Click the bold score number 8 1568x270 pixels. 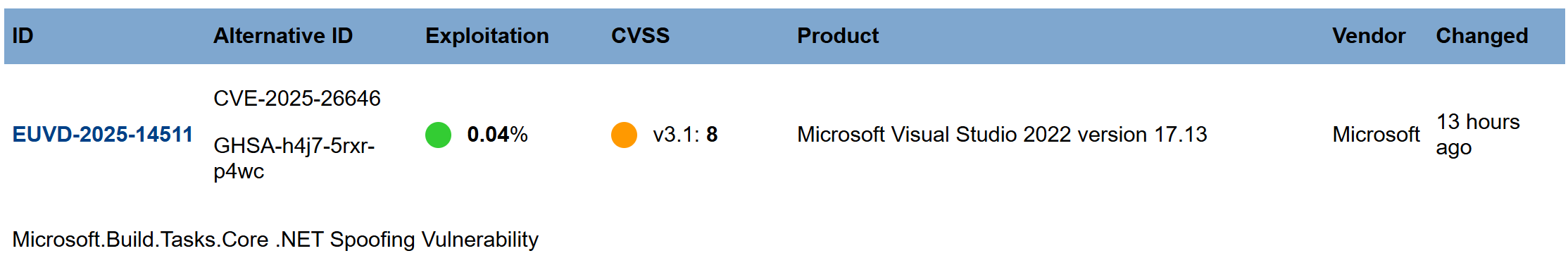712,135
